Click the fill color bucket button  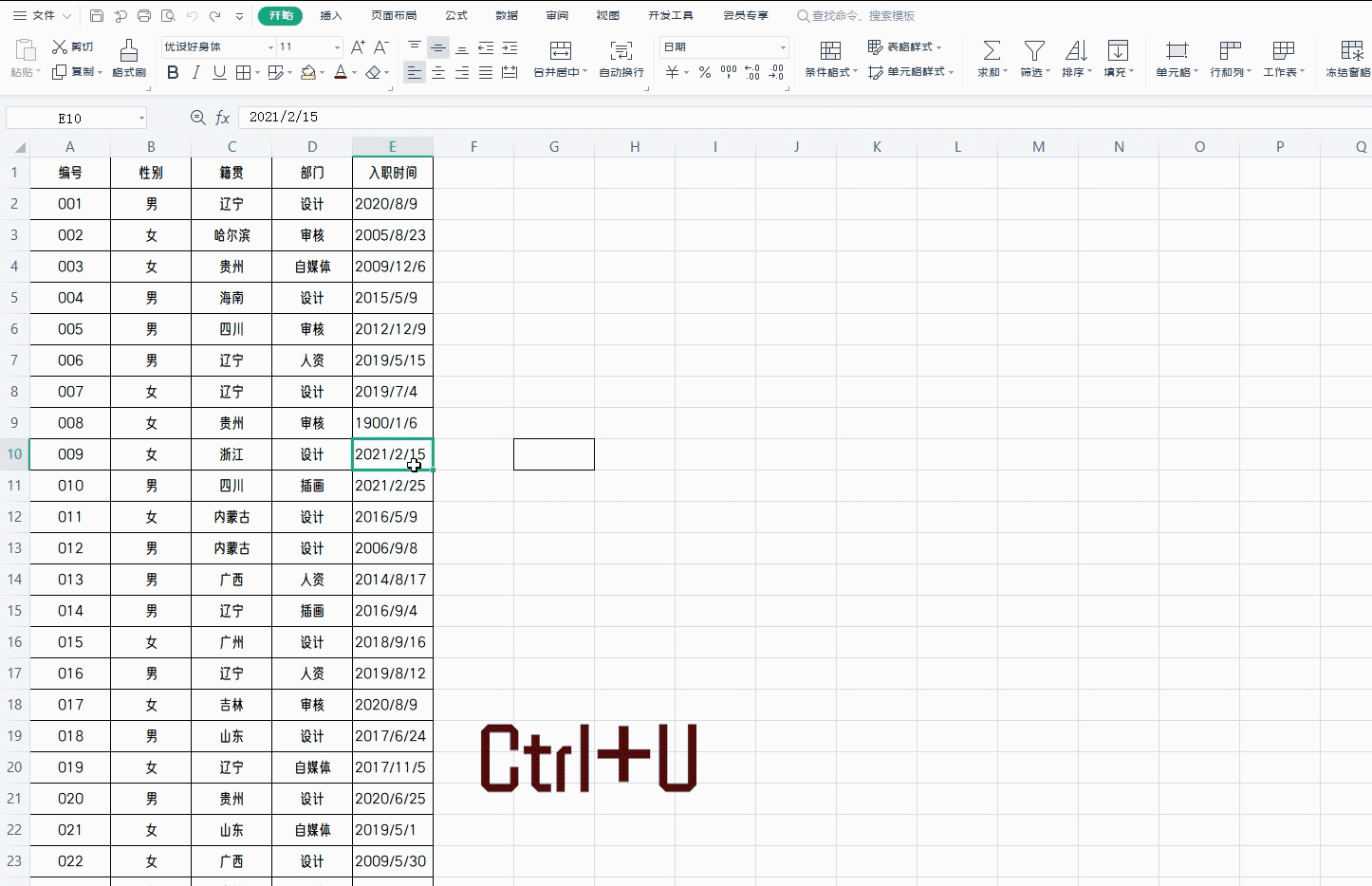coord(307,72)
